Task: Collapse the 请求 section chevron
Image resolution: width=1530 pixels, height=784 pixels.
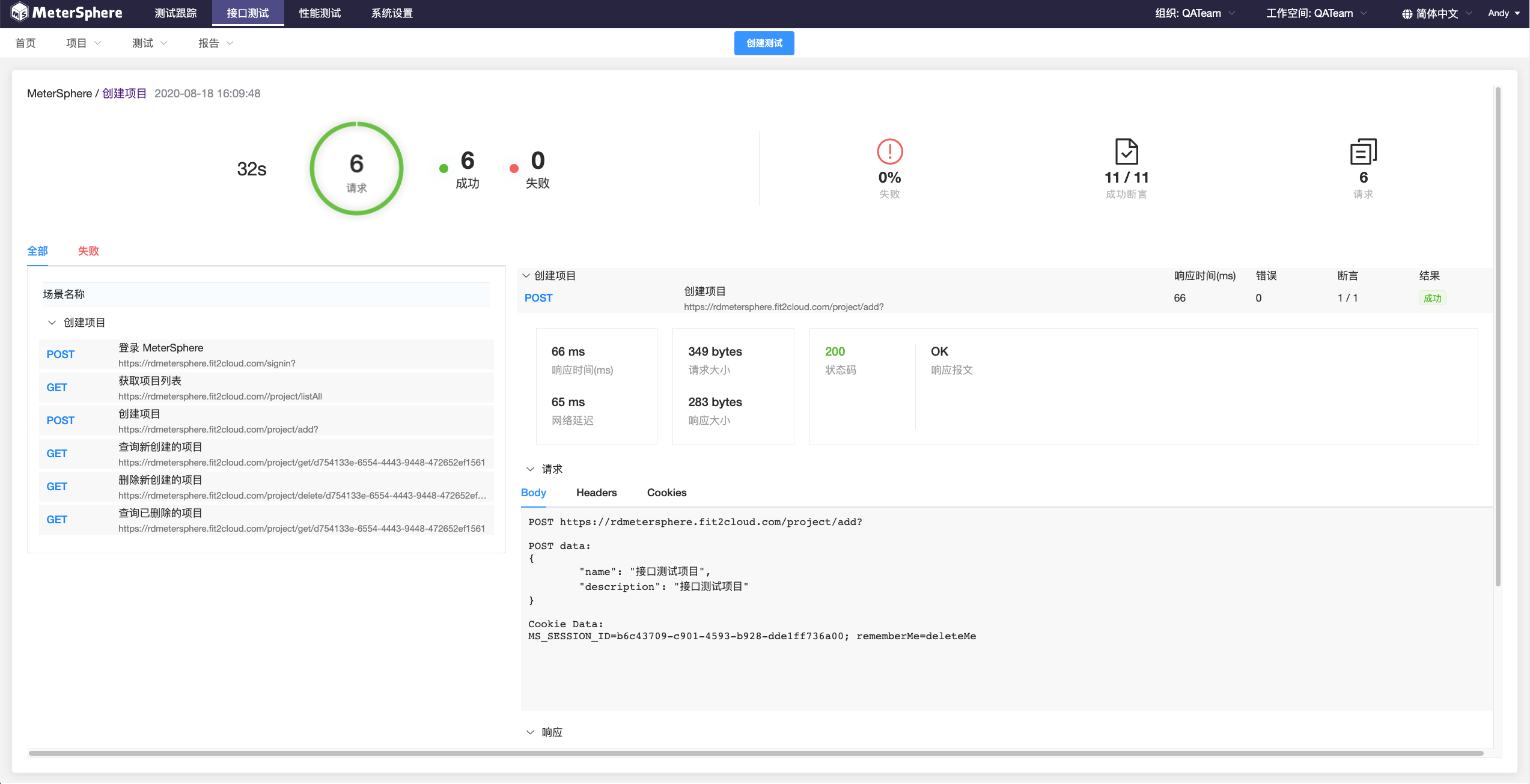Action: [530, 469]
